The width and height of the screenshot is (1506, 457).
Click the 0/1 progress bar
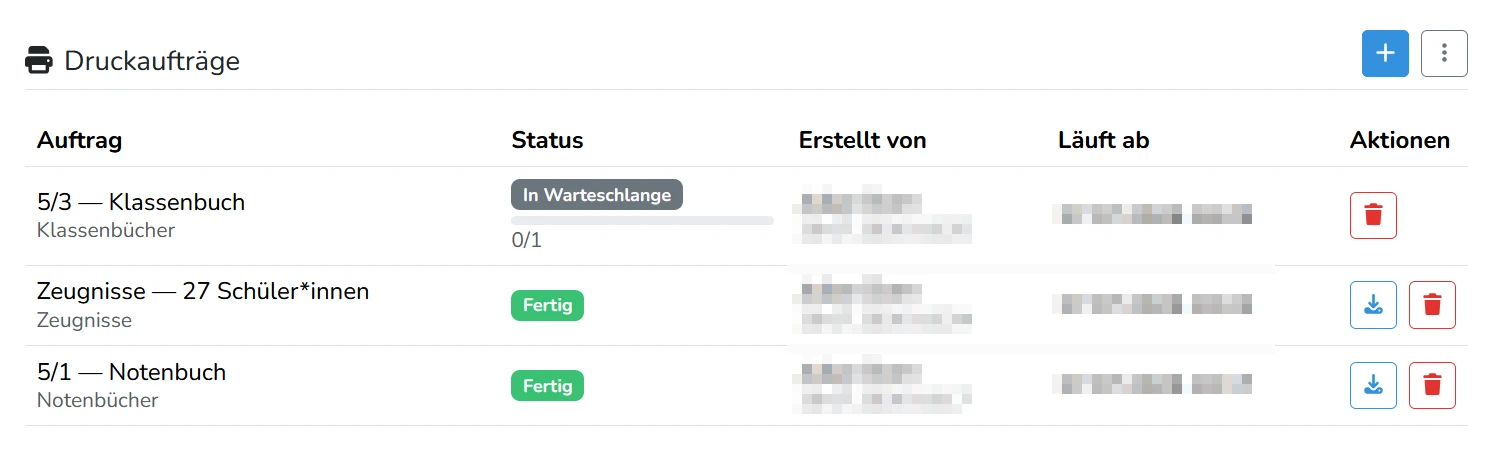tap(642, 220)
